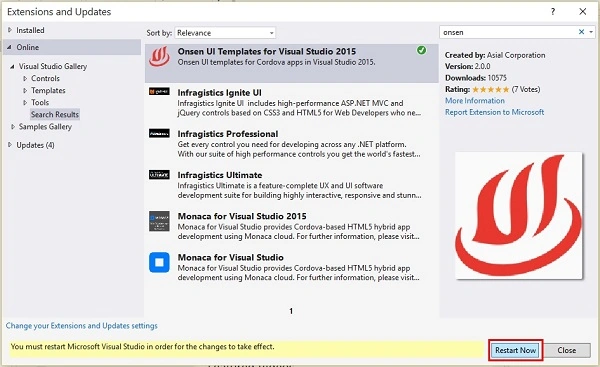Click the Infragistics Ultimate icon
600x367 pixels.
point(159,175)
